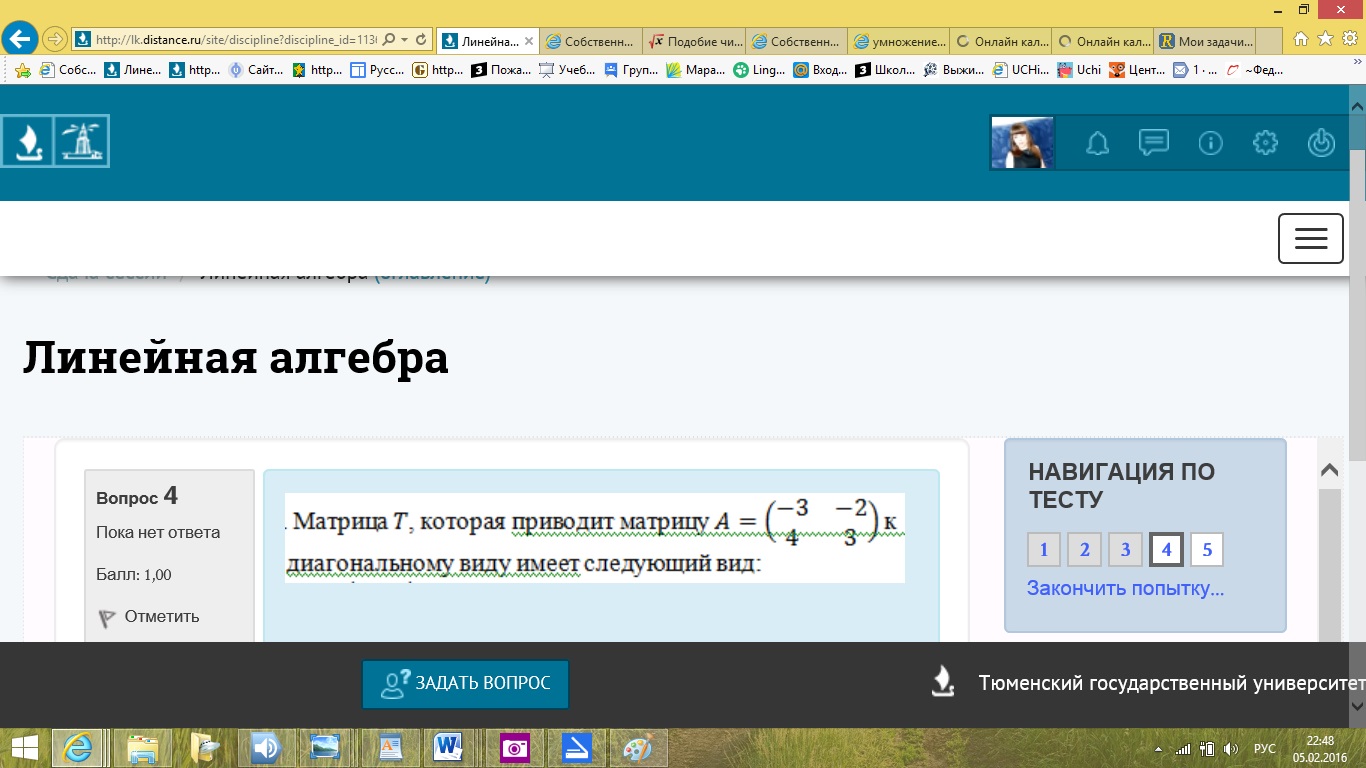The image size is (1366, 768).
Task: Go to question 3 in test navigation
Action: 1125,550
